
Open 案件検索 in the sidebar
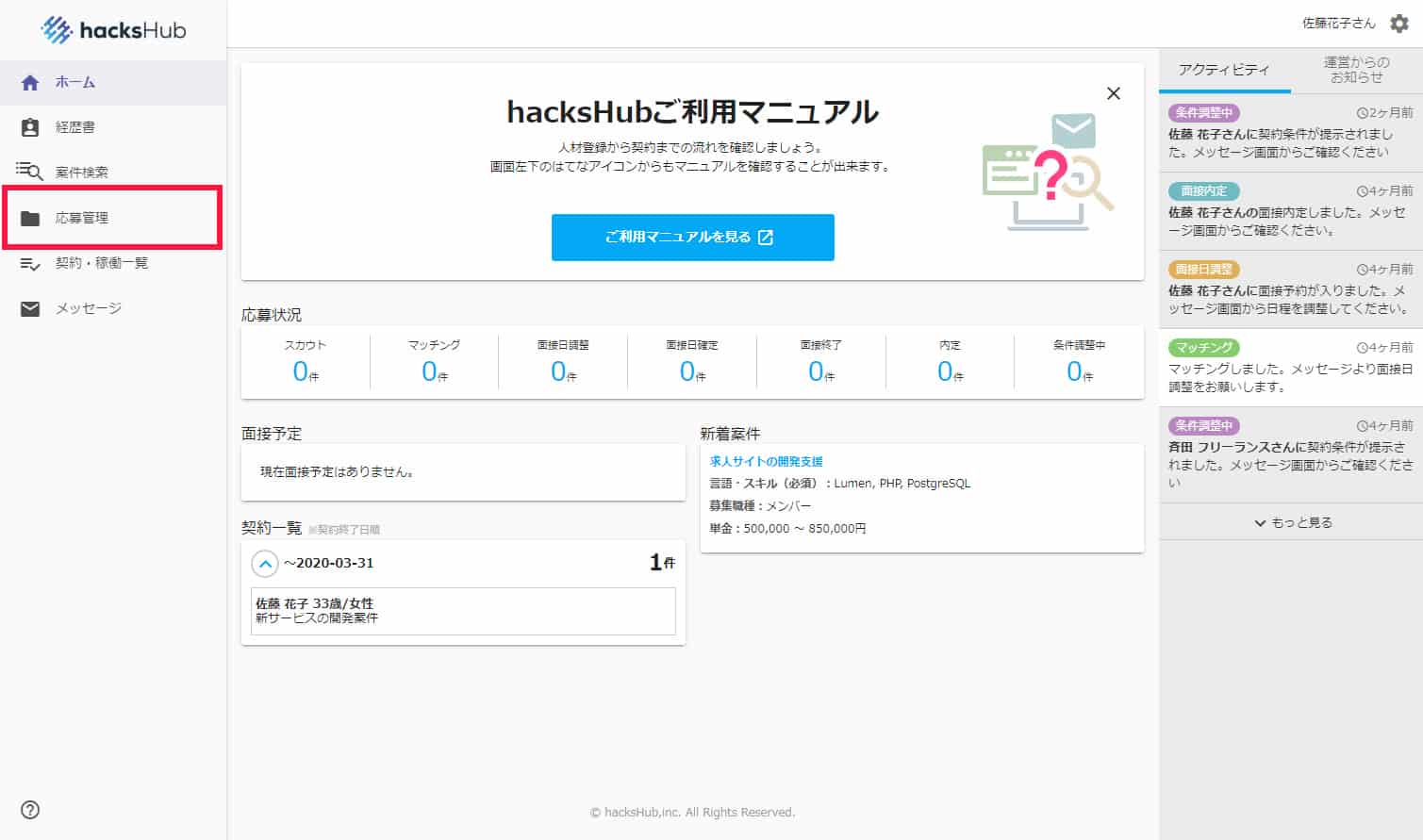[x=113, y=173]
